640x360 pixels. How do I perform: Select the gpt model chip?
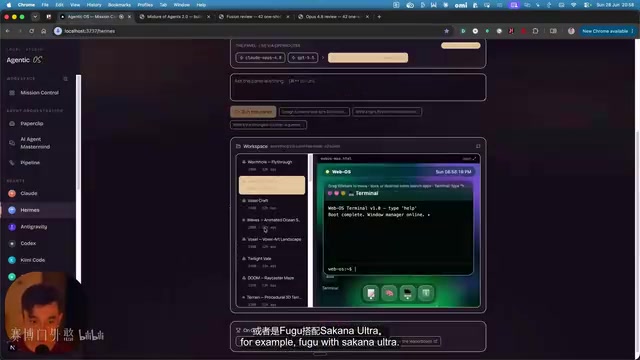point(303,58)
